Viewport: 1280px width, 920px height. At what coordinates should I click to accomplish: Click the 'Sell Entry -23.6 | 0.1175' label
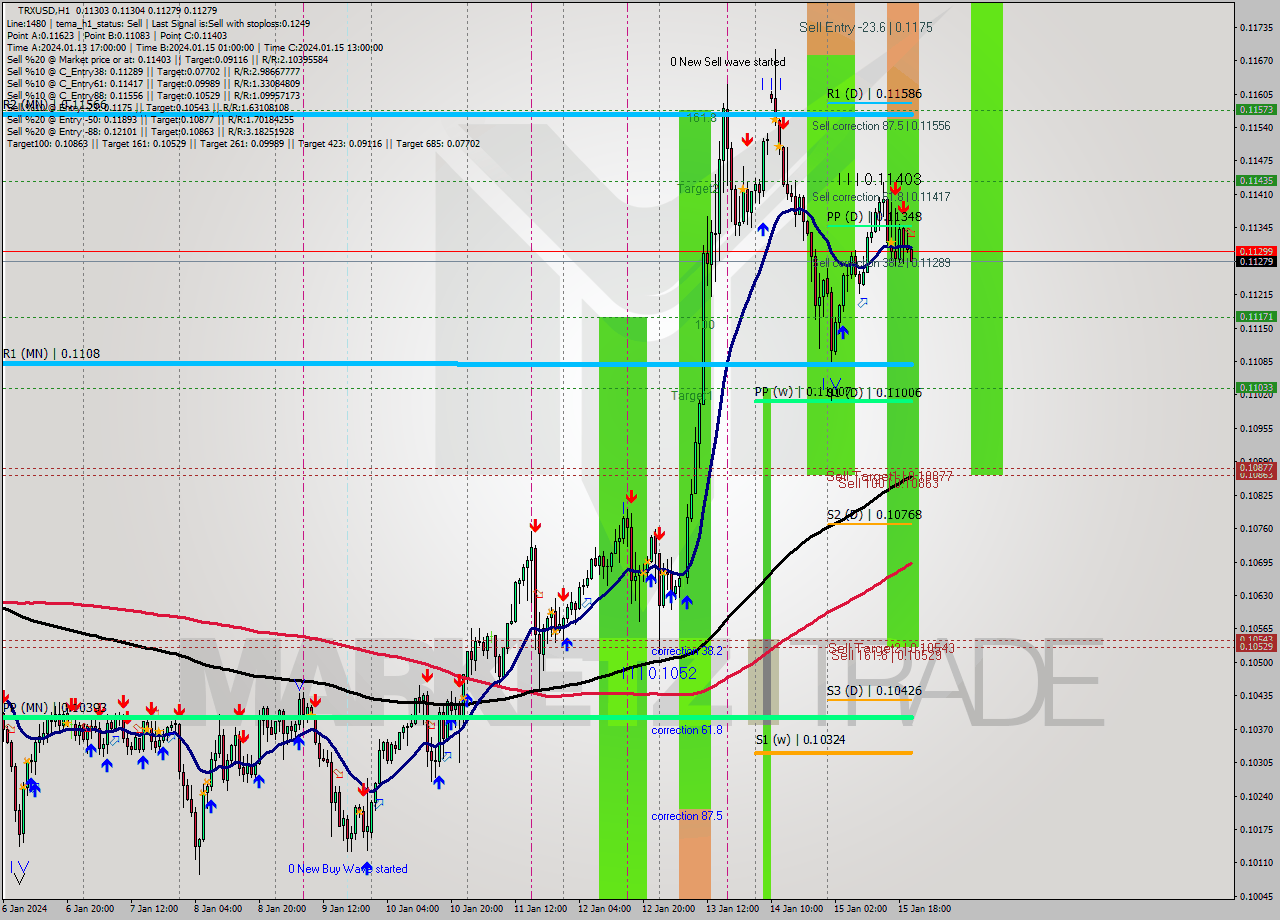point(866,28)
